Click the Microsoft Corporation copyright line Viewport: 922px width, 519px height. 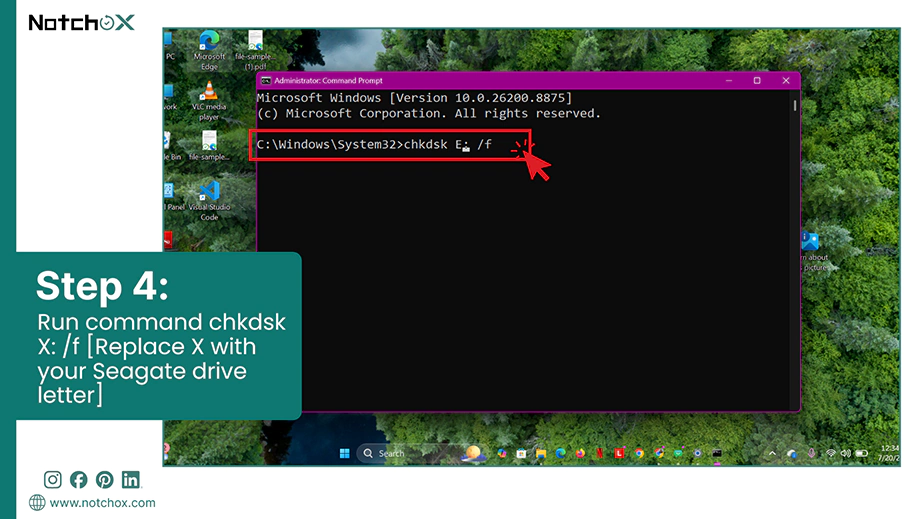tap(429, 113)
